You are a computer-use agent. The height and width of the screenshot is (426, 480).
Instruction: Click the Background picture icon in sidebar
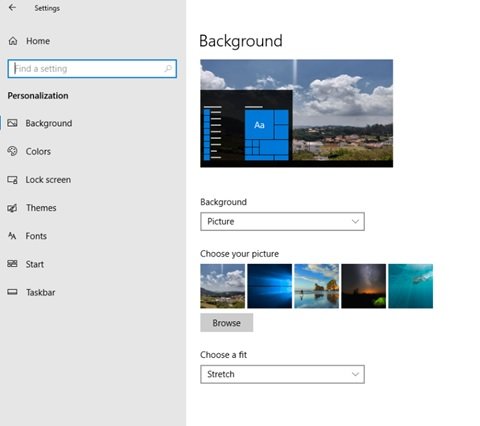tap(12, 123)
